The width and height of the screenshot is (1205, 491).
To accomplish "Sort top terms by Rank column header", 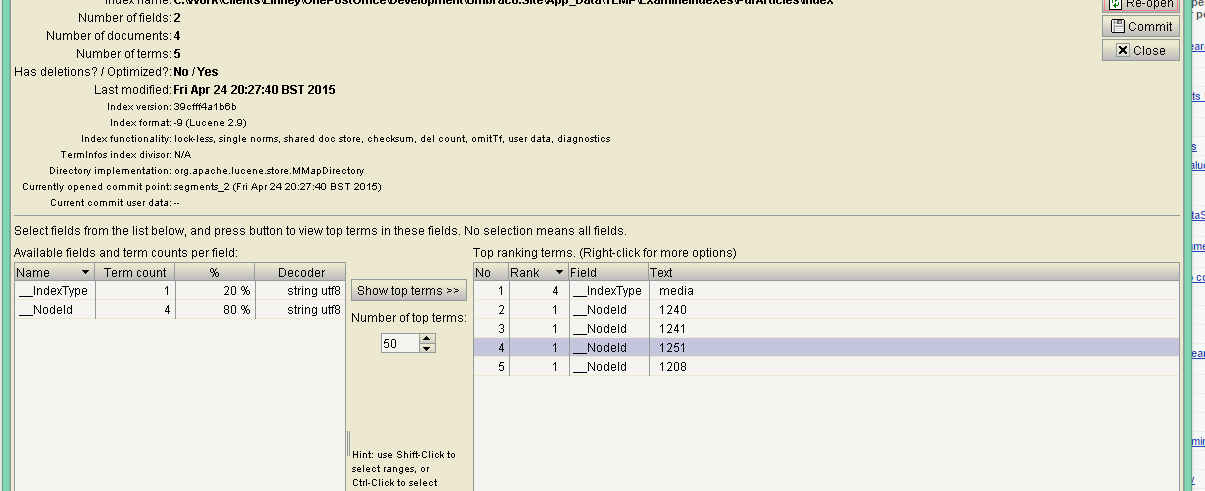I will [x=536, y=272].
